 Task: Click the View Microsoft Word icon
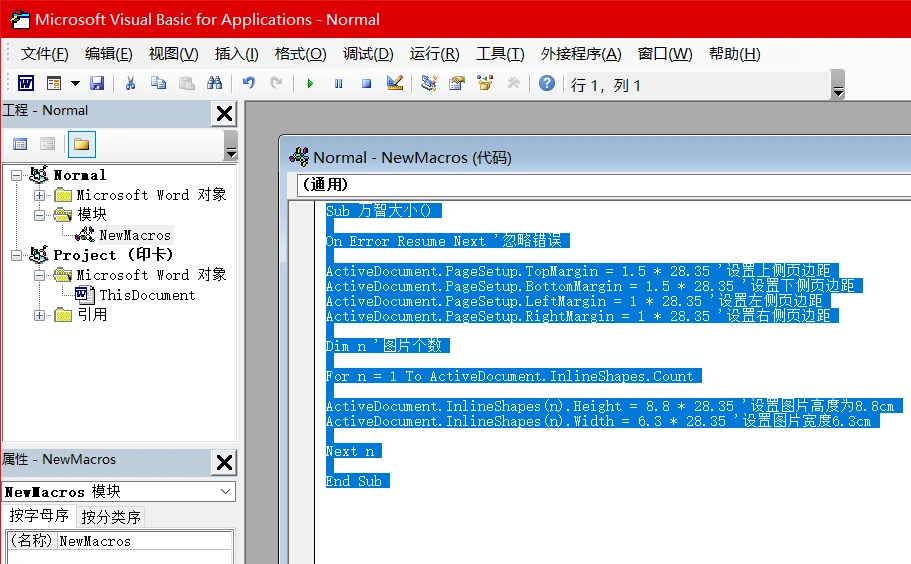[x=26, y=84]
